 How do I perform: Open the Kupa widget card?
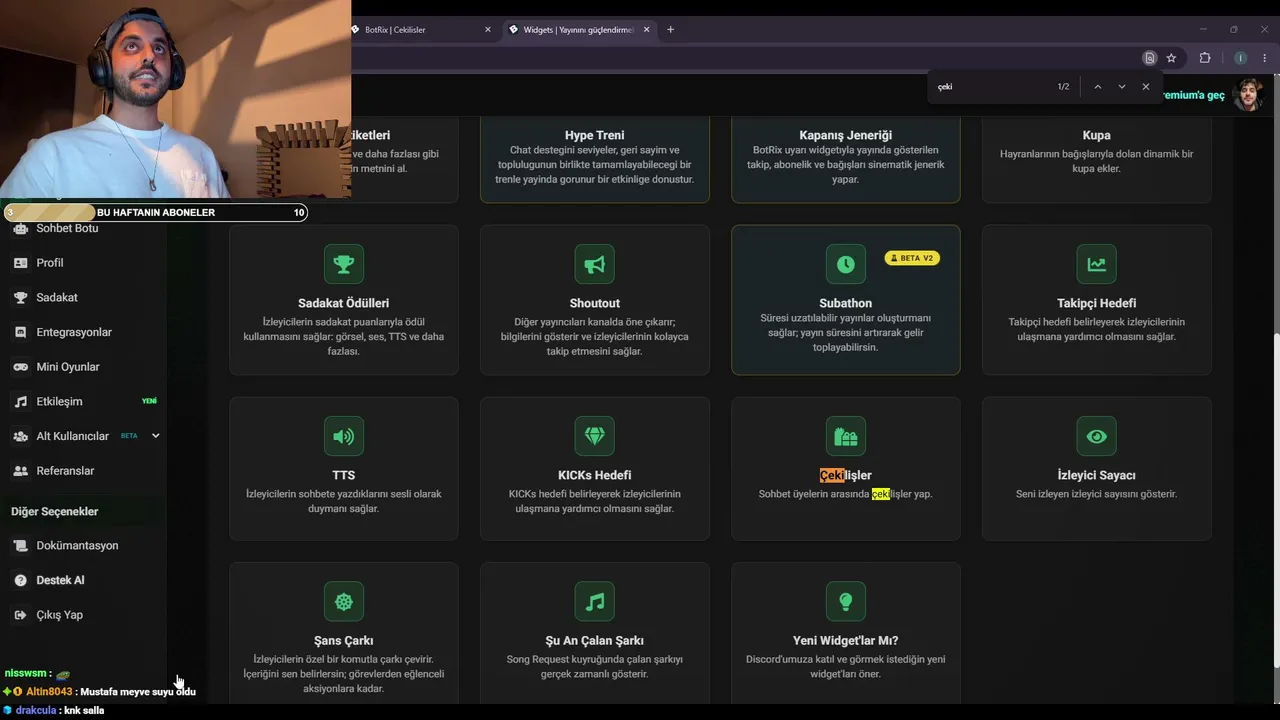pyautogui.click(x=1097, y=159)
